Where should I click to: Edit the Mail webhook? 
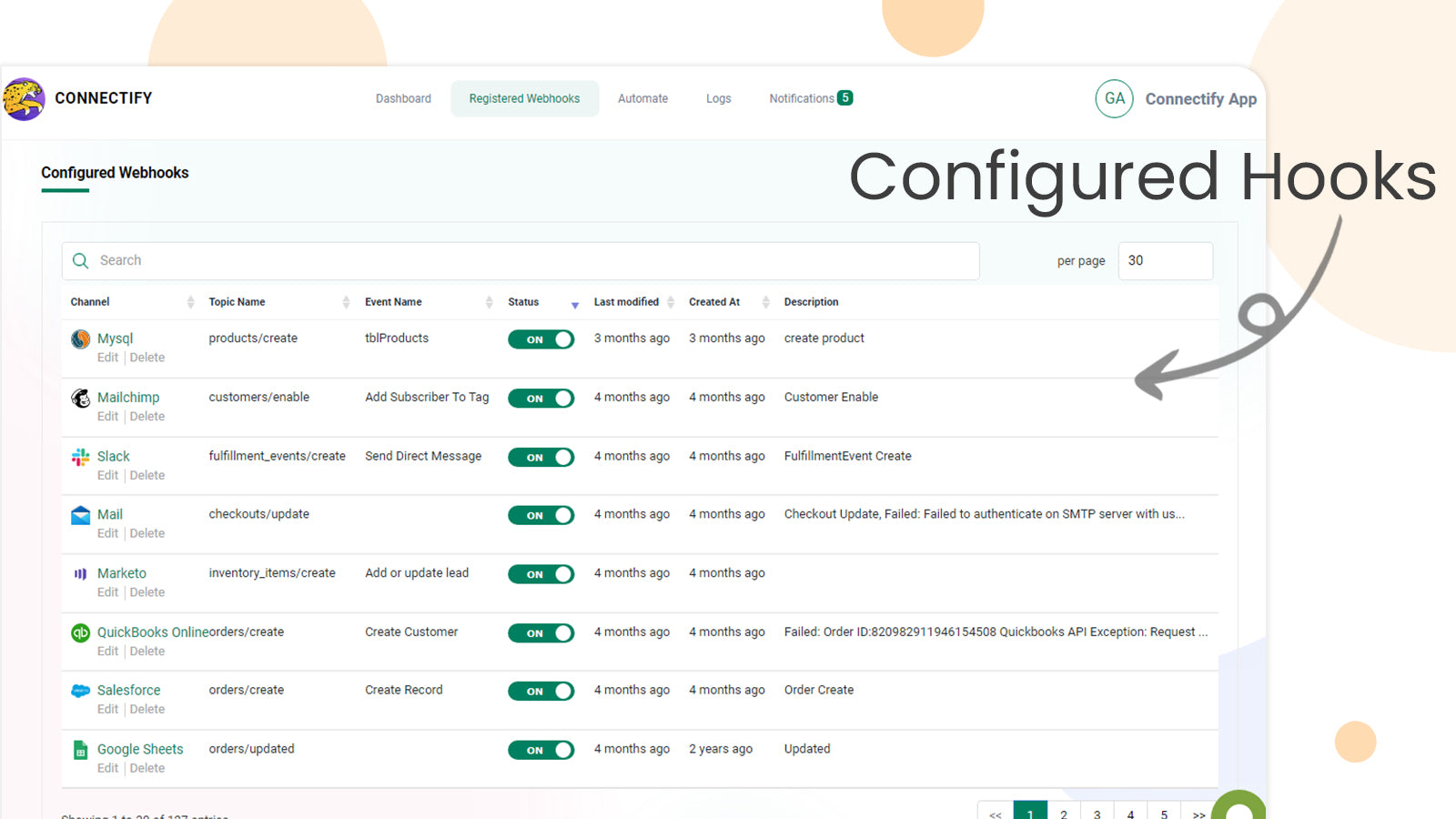[x=107, y=533]
